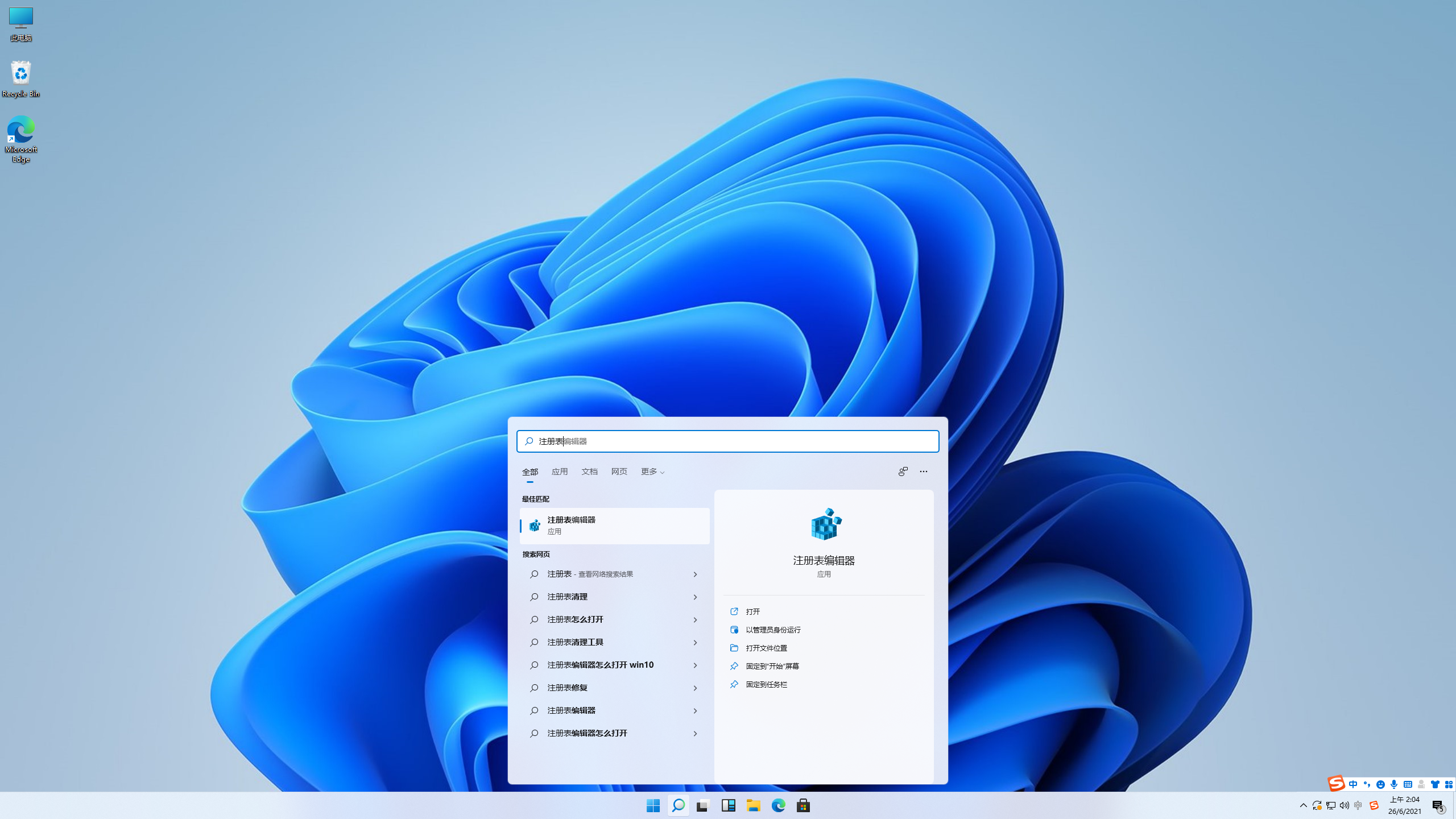Click the Task View taskbar icon

pyautogui.click(x=702, y=805)
